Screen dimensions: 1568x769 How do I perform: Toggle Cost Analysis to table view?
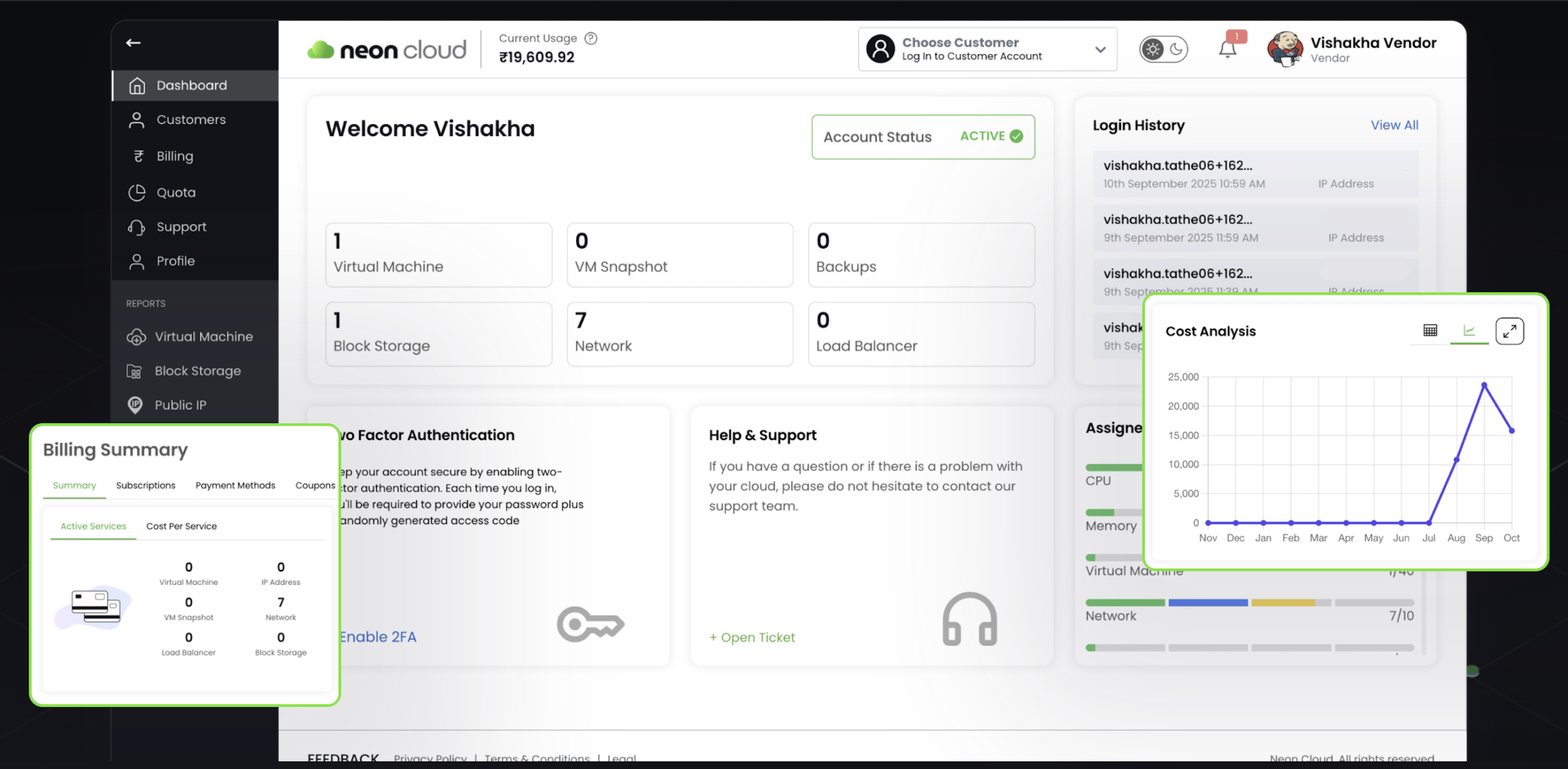coord(1430,330)
